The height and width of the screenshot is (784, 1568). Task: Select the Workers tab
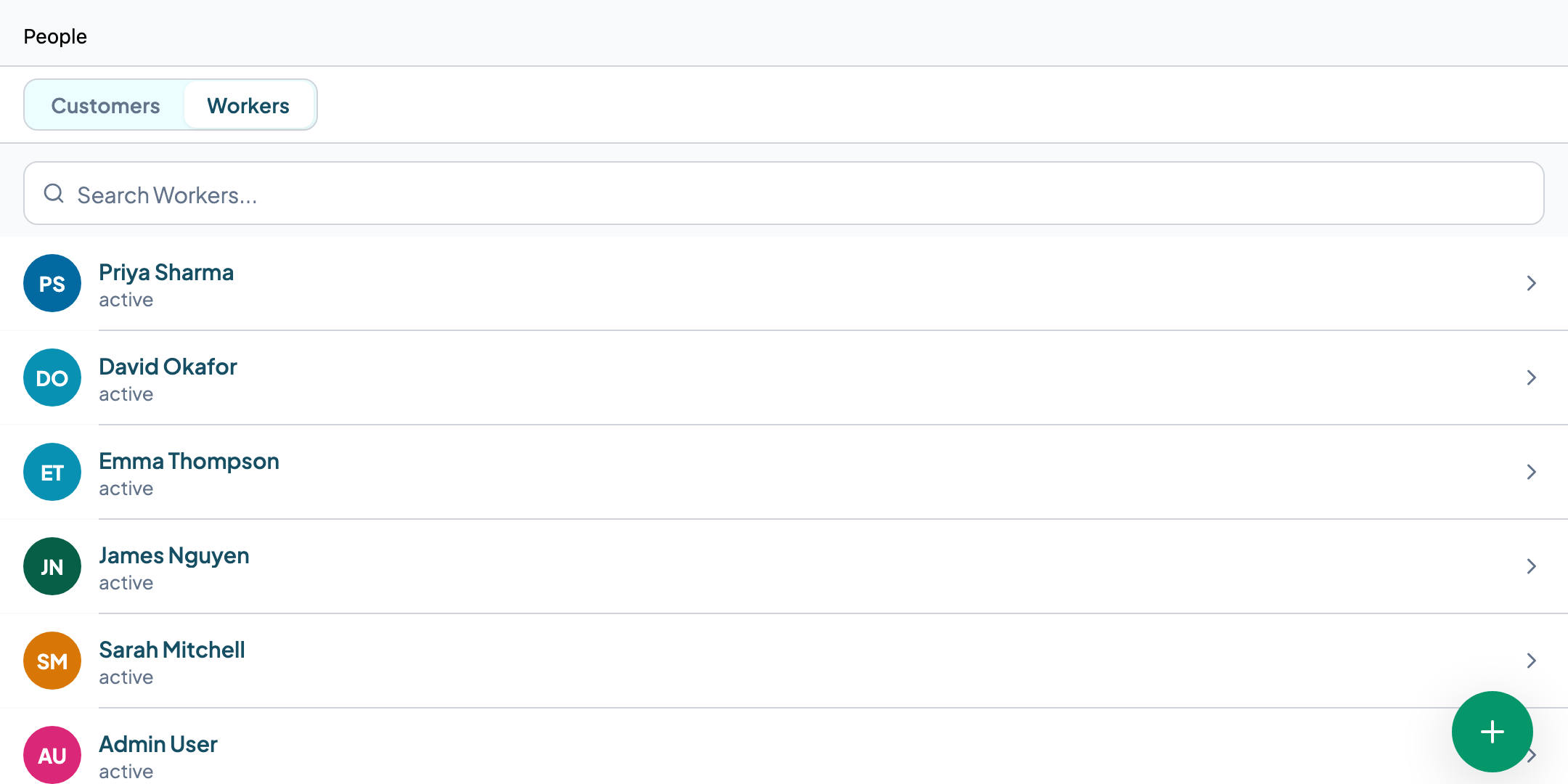[248, 105]
